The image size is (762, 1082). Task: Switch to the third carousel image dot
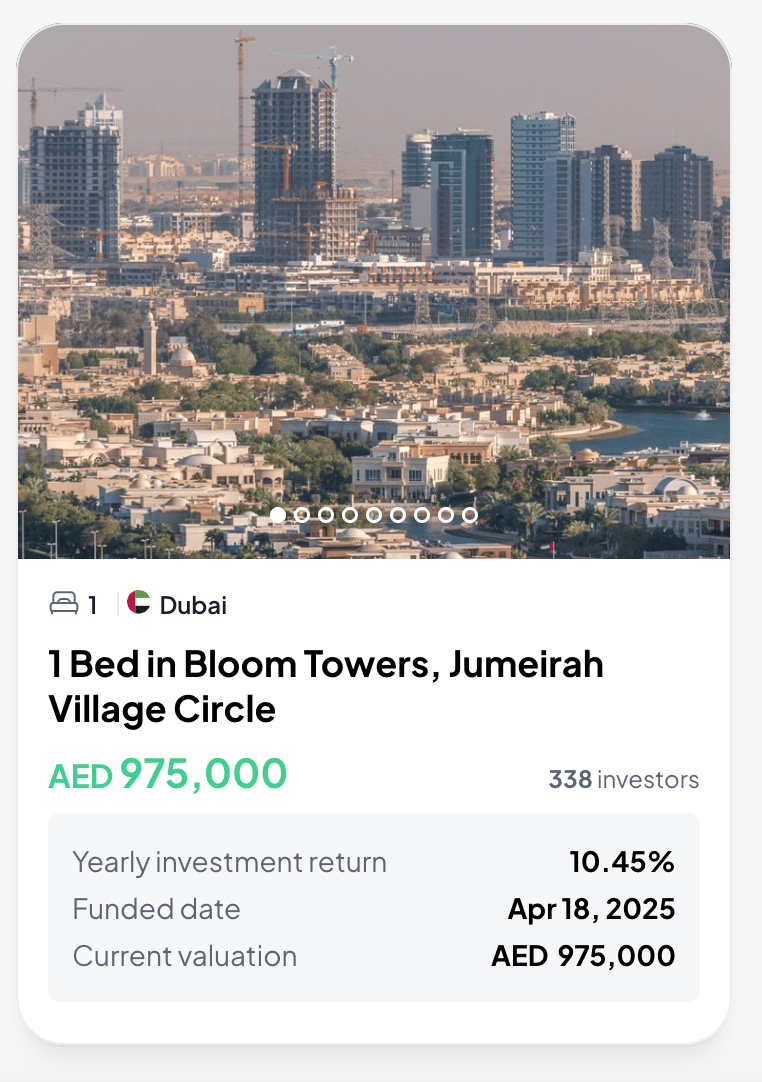click(326, 515)
